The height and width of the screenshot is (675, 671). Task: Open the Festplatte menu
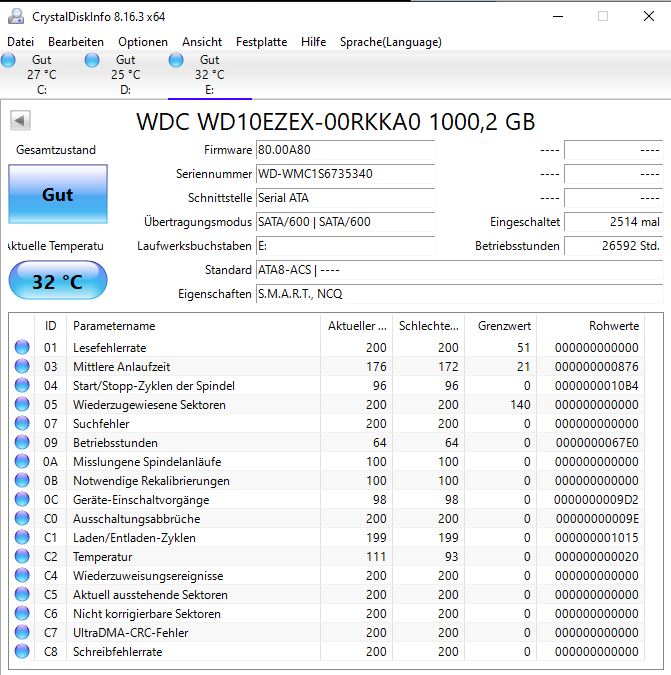(x=261, y=42)
